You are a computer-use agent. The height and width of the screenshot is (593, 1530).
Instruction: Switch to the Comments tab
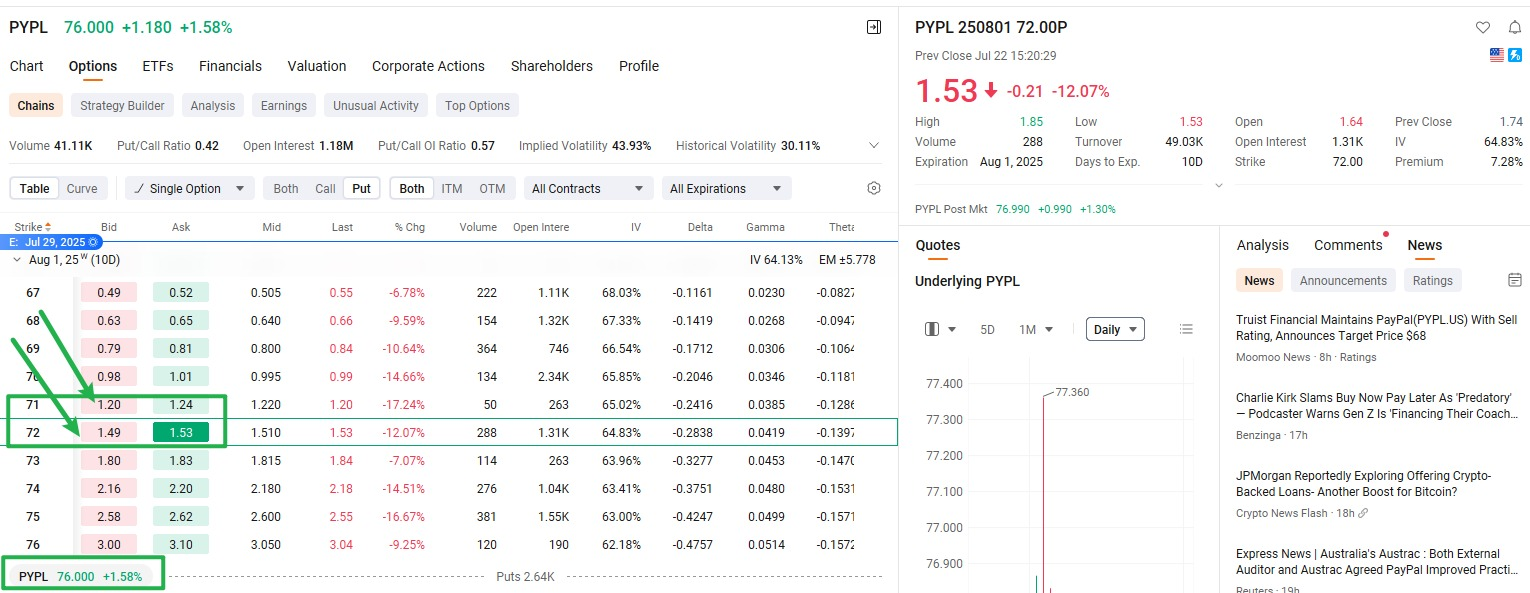(x=1348, y=245)
